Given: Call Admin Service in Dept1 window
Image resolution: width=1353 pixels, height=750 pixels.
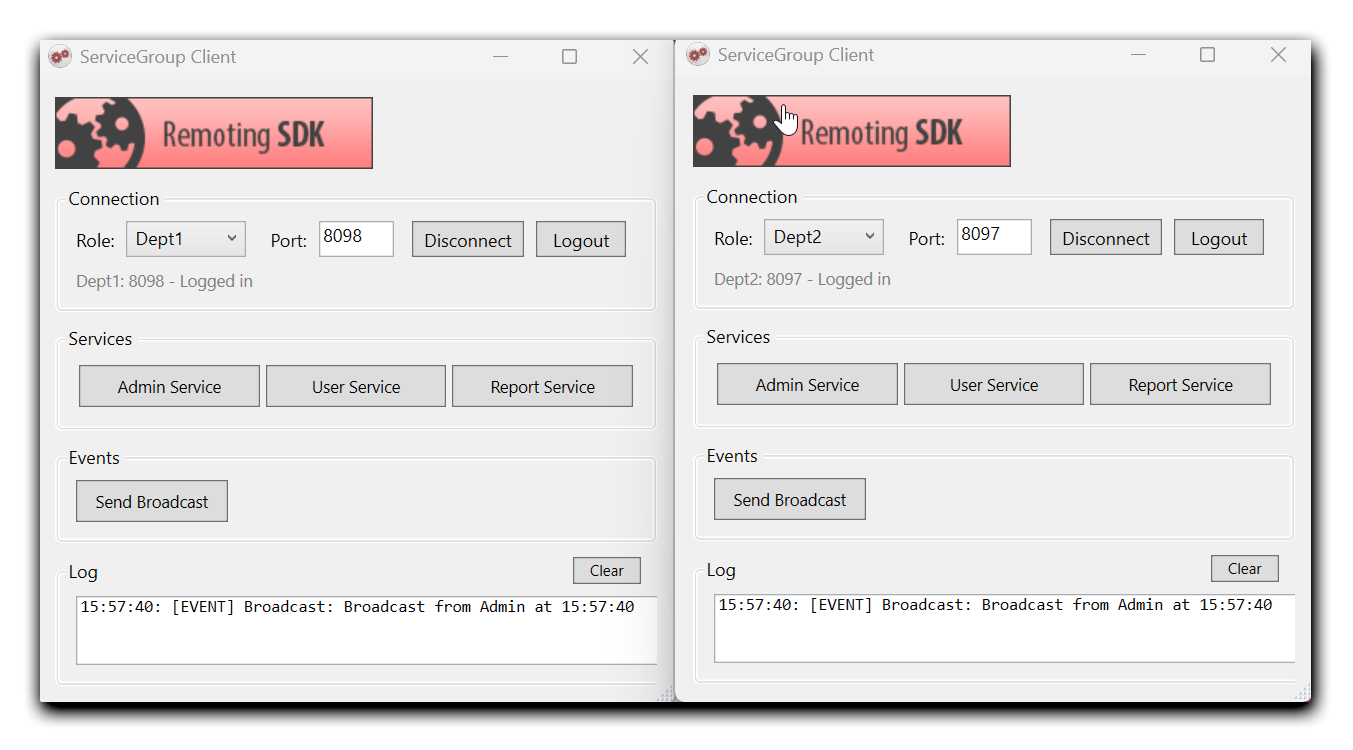Looking at the screenshot, I should 169,386.
